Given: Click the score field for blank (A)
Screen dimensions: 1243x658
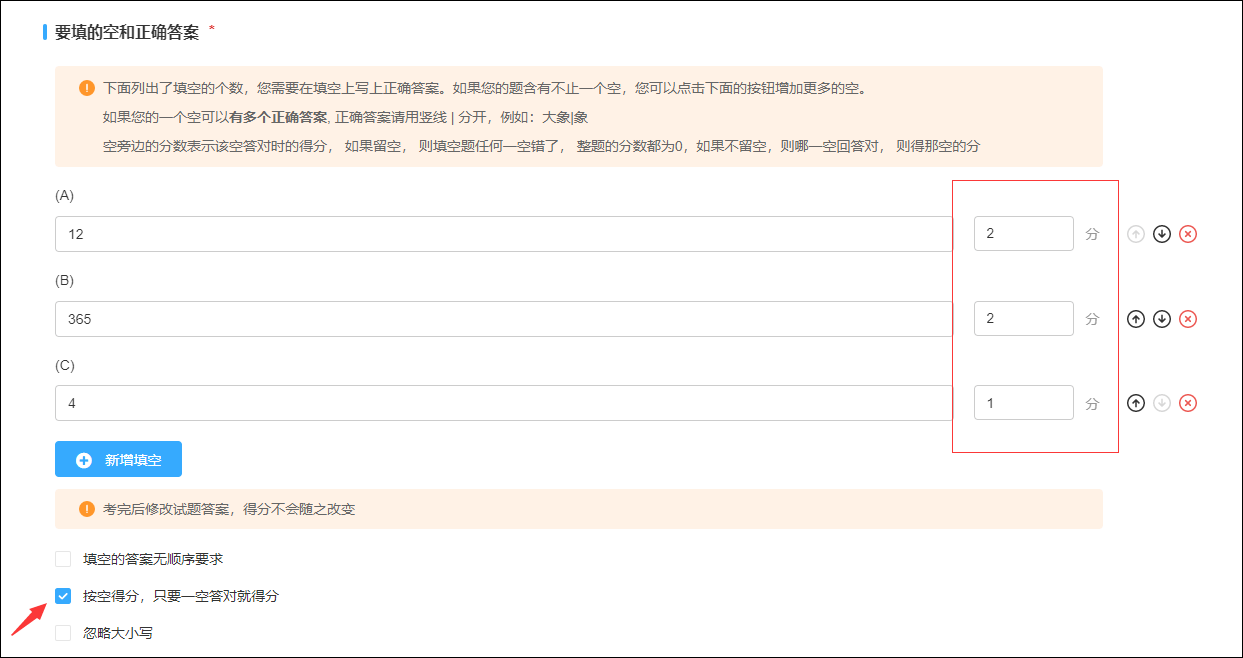Looking at the screenshot, I should pyautogui.click(x=1023, y=233).
